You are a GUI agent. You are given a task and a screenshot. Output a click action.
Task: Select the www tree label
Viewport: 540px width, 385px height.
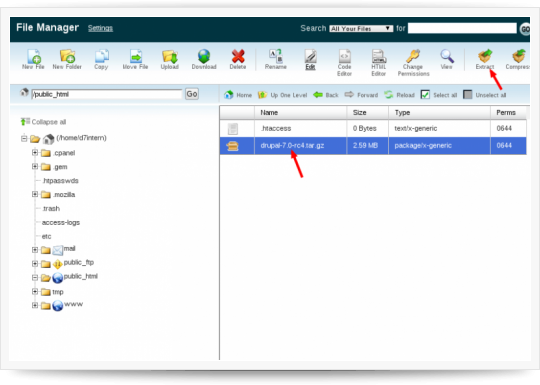pos(73,304)
